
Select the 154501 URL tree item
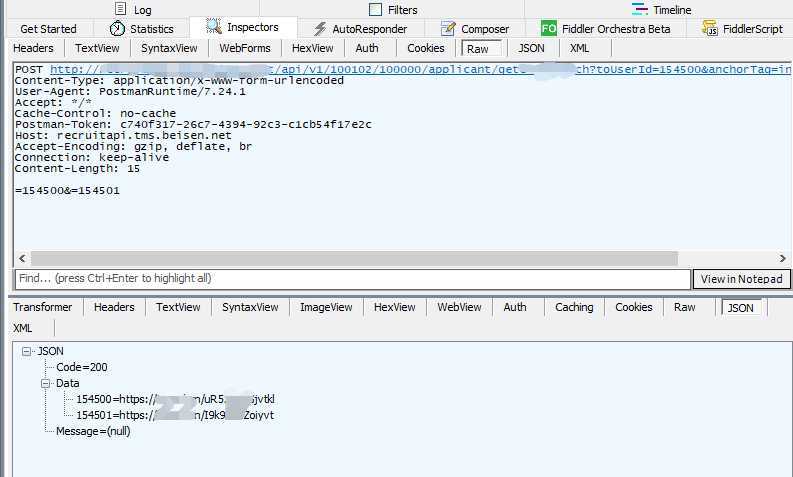[x=175, y=415]
